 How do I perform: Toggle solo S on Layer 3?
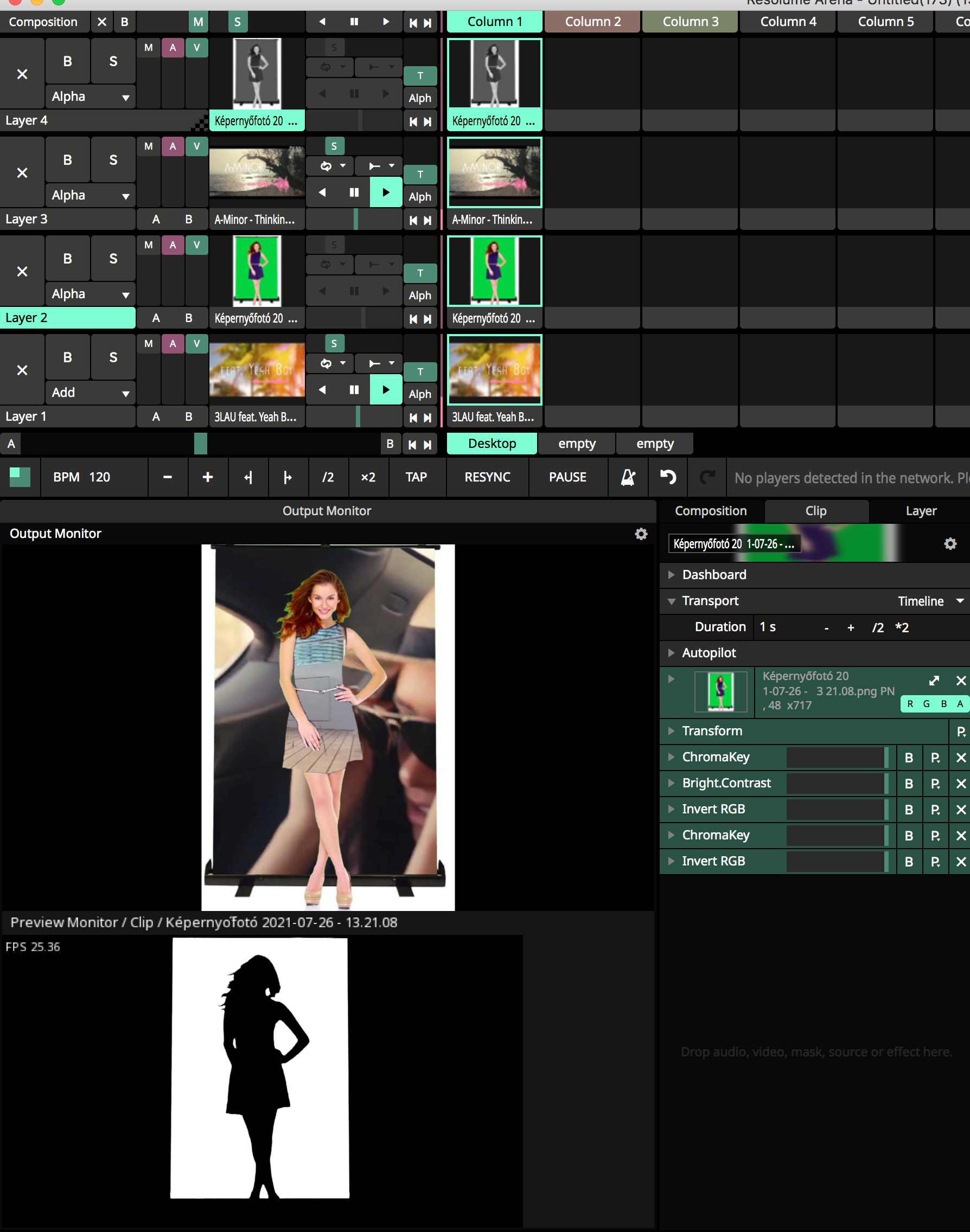click(x=113, y=160)
